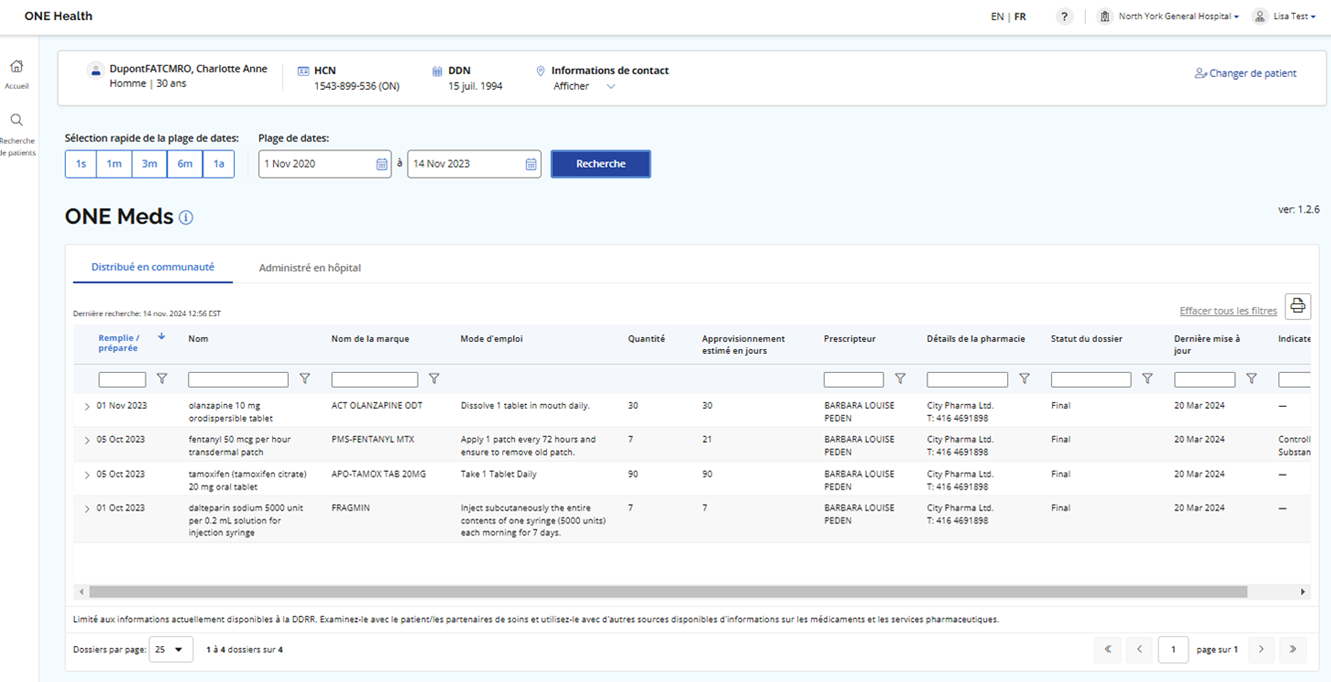The width and height of the screenshot is (1331, 682).
Task: Select the 6m quick date range
Action: [185, 164]
